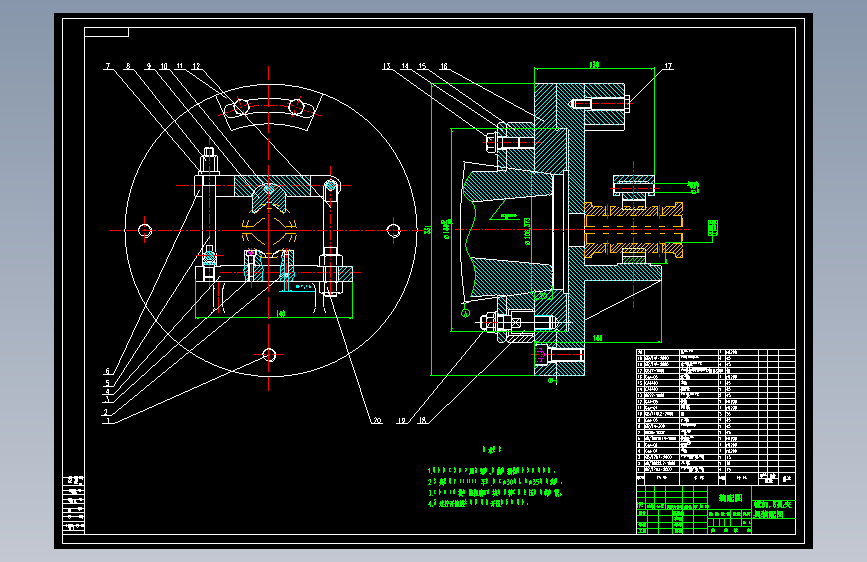Click the part callout number 2

point(106,412)
